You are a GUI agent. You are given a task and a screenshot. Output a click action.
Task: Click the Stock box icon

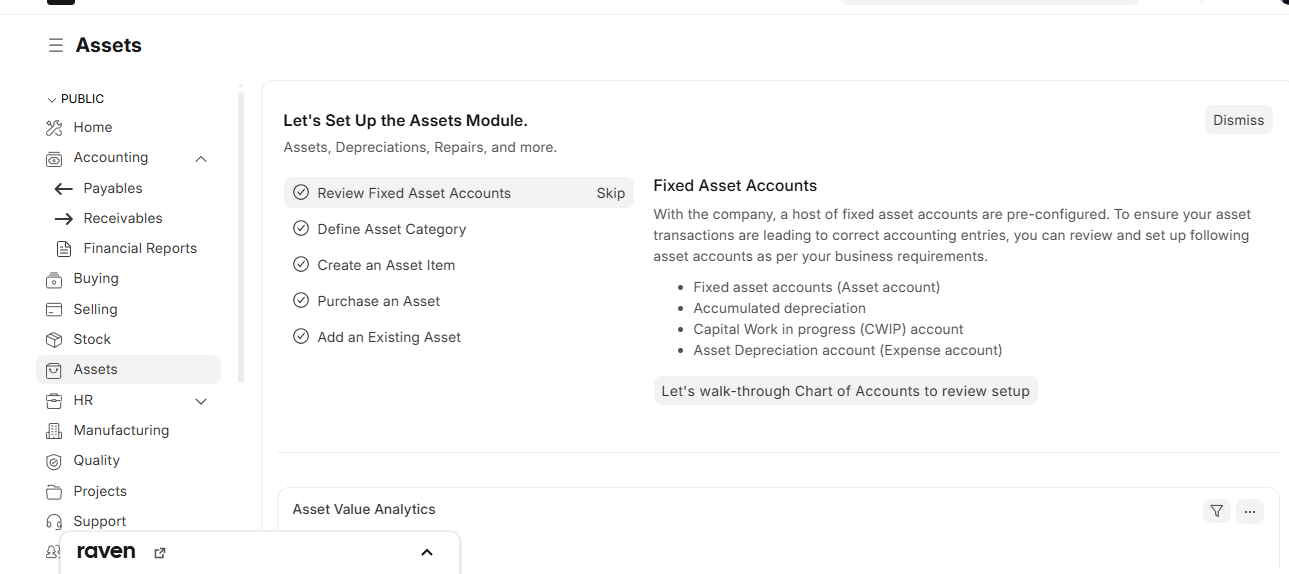[54, 340]
